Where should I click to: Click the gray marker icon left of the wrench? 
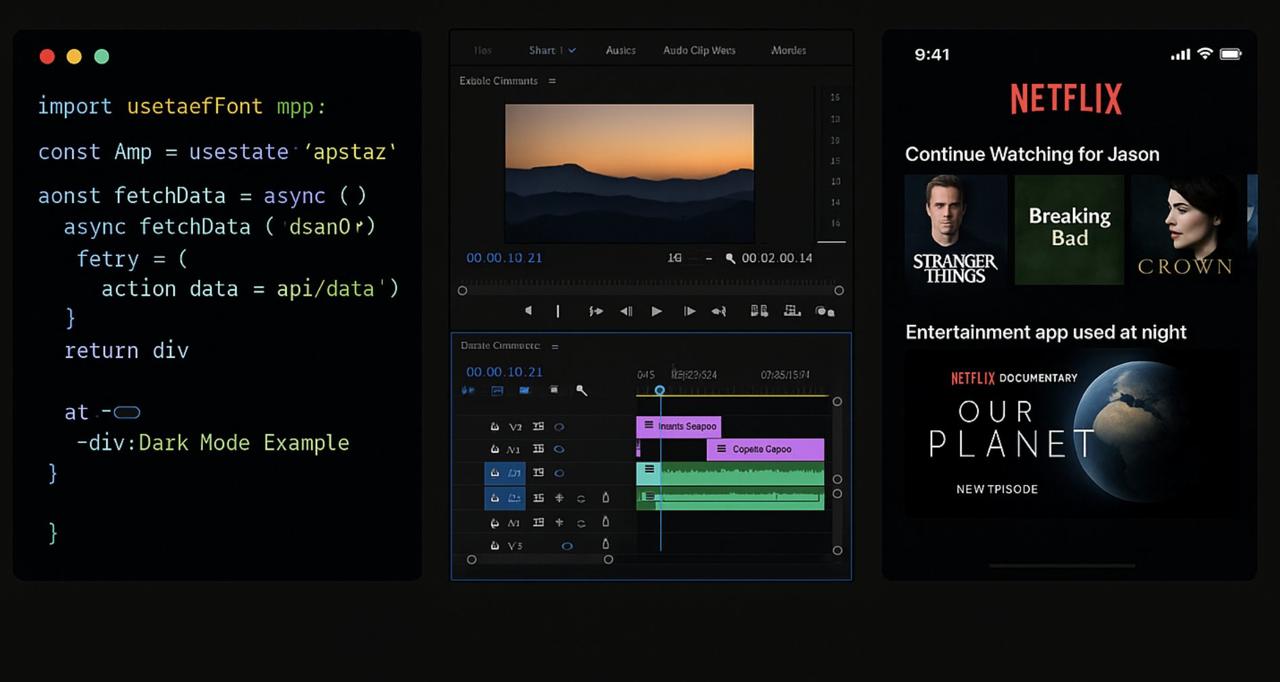[554, 390]
